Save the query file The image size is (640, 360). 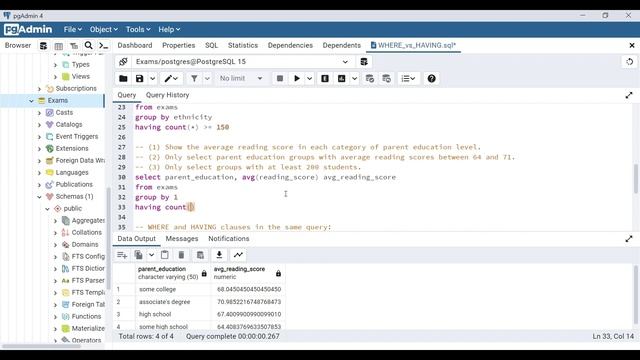(140, 78)
